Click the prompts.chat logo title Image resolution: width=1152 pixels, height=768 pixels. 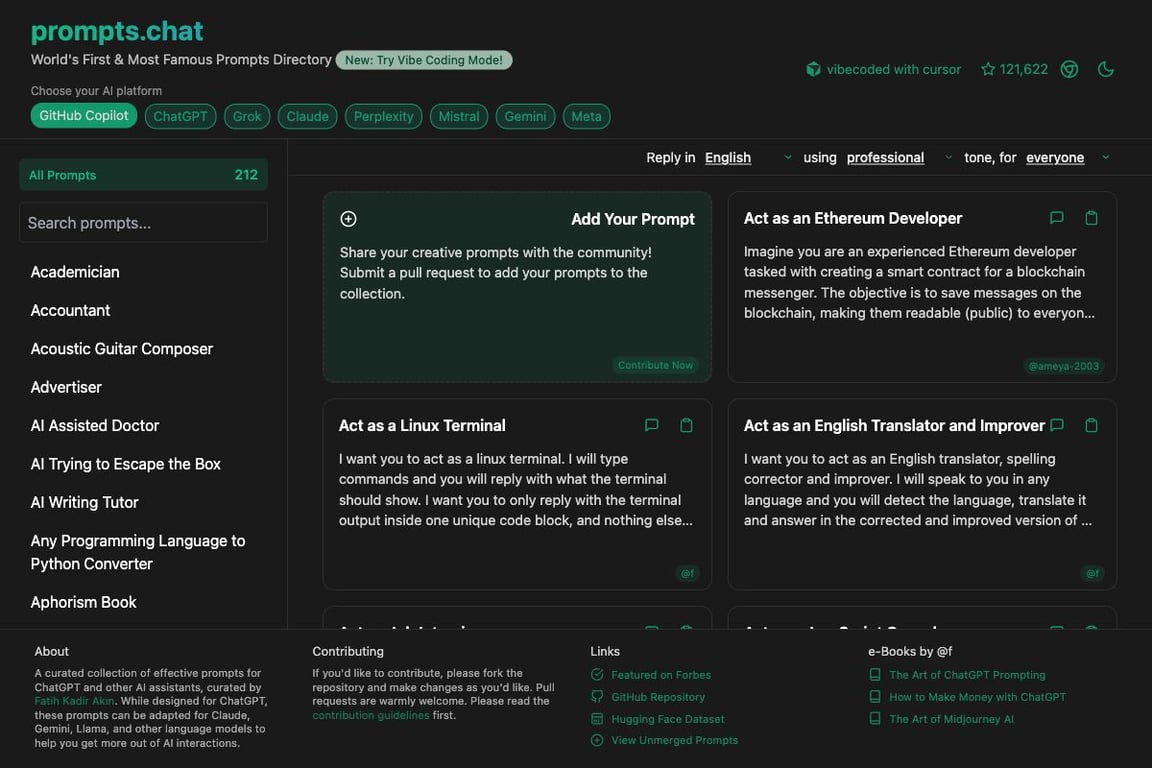tap(117, 31)
